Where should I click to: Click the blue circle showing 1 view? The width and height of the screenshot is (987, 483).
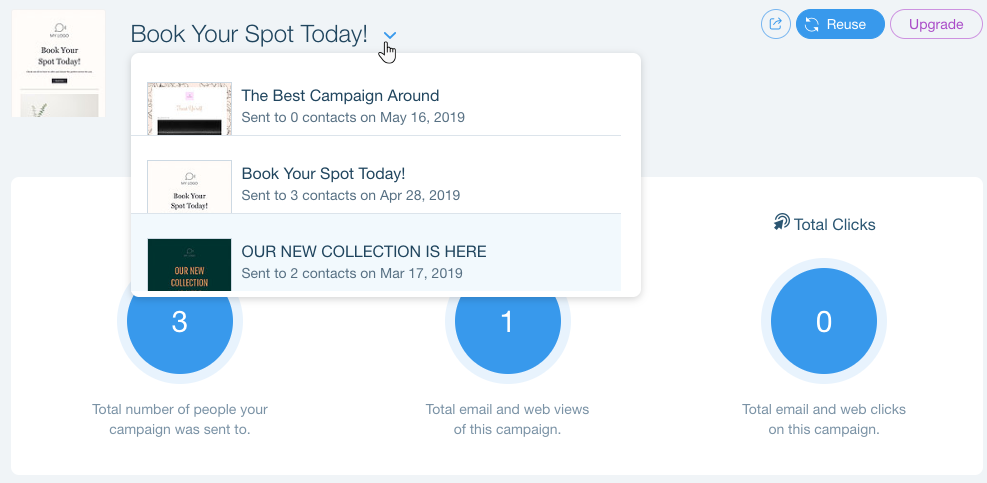click(507, 321)
